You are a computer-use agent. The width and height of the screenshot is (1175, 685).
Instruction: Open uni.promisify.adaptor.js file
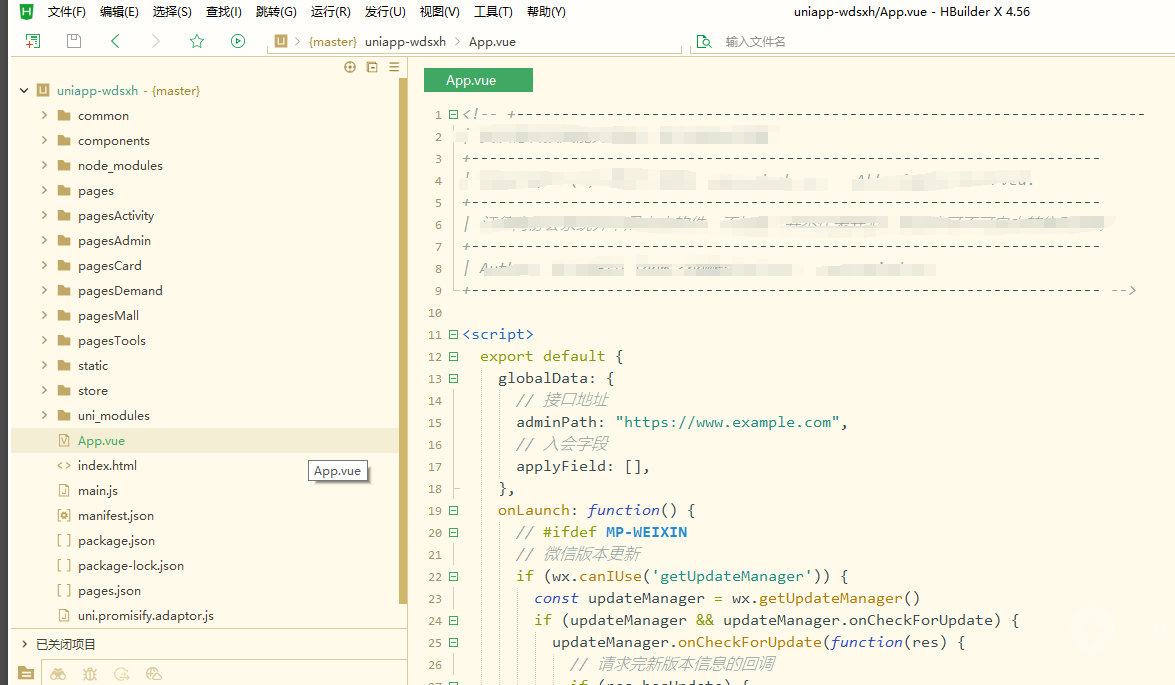[145, 615]
